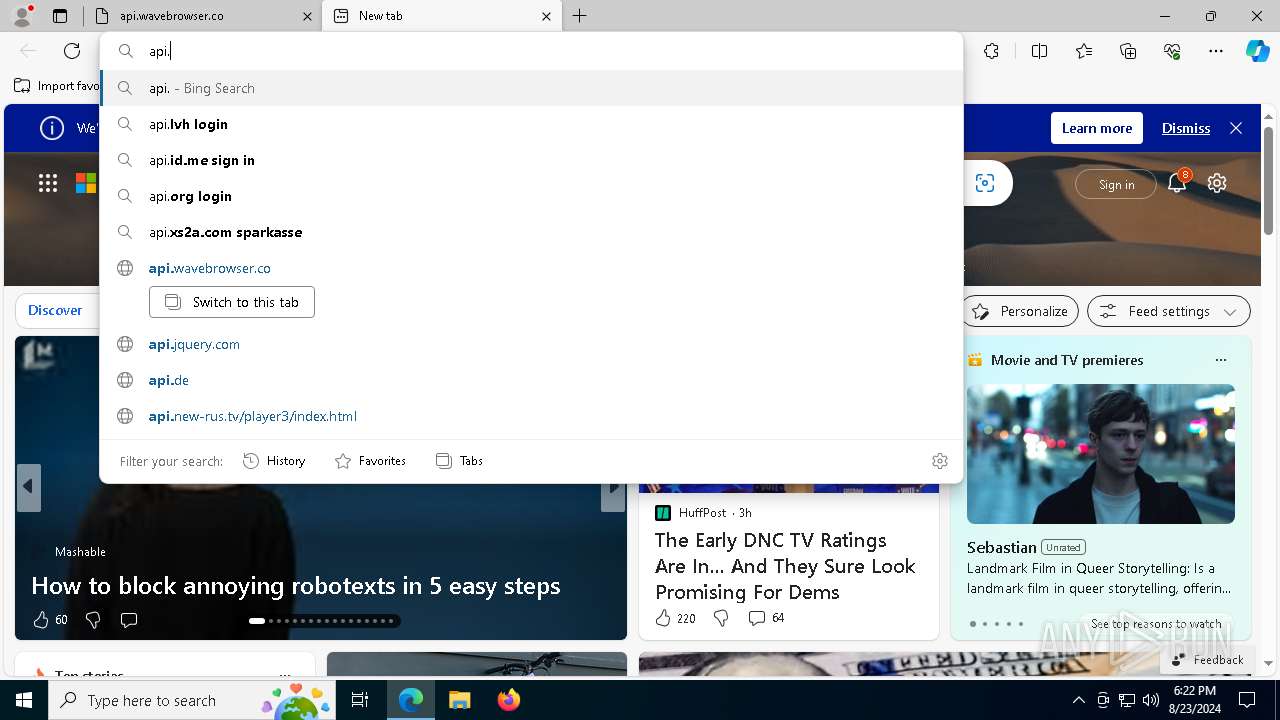Select suggestion api.org login
The width and height of the screenshot is (1280, 720).
(531, 196)
